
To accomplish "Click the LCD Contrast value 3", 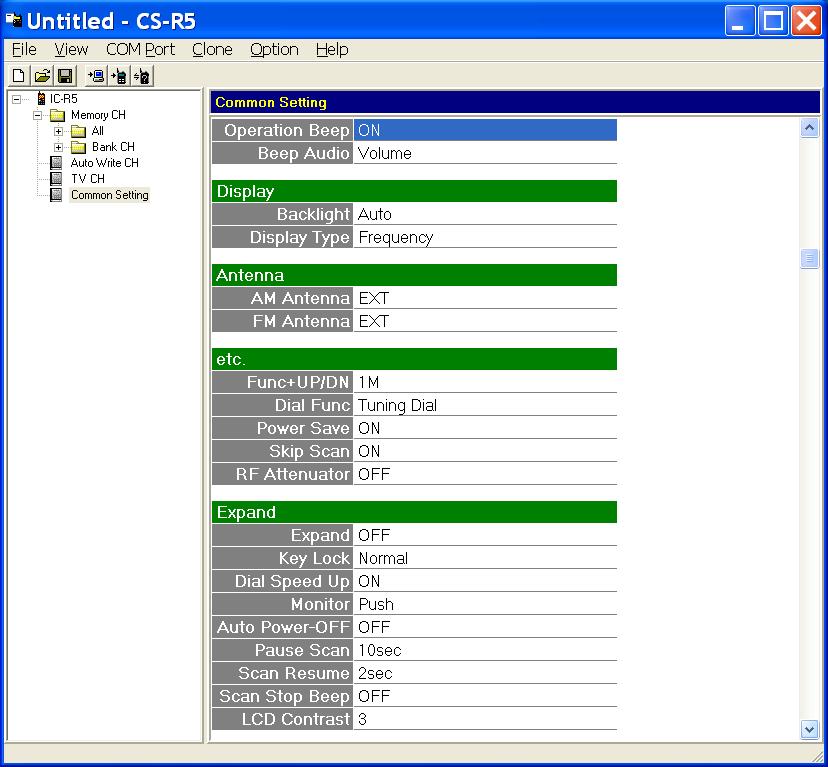I will point(485,719).
